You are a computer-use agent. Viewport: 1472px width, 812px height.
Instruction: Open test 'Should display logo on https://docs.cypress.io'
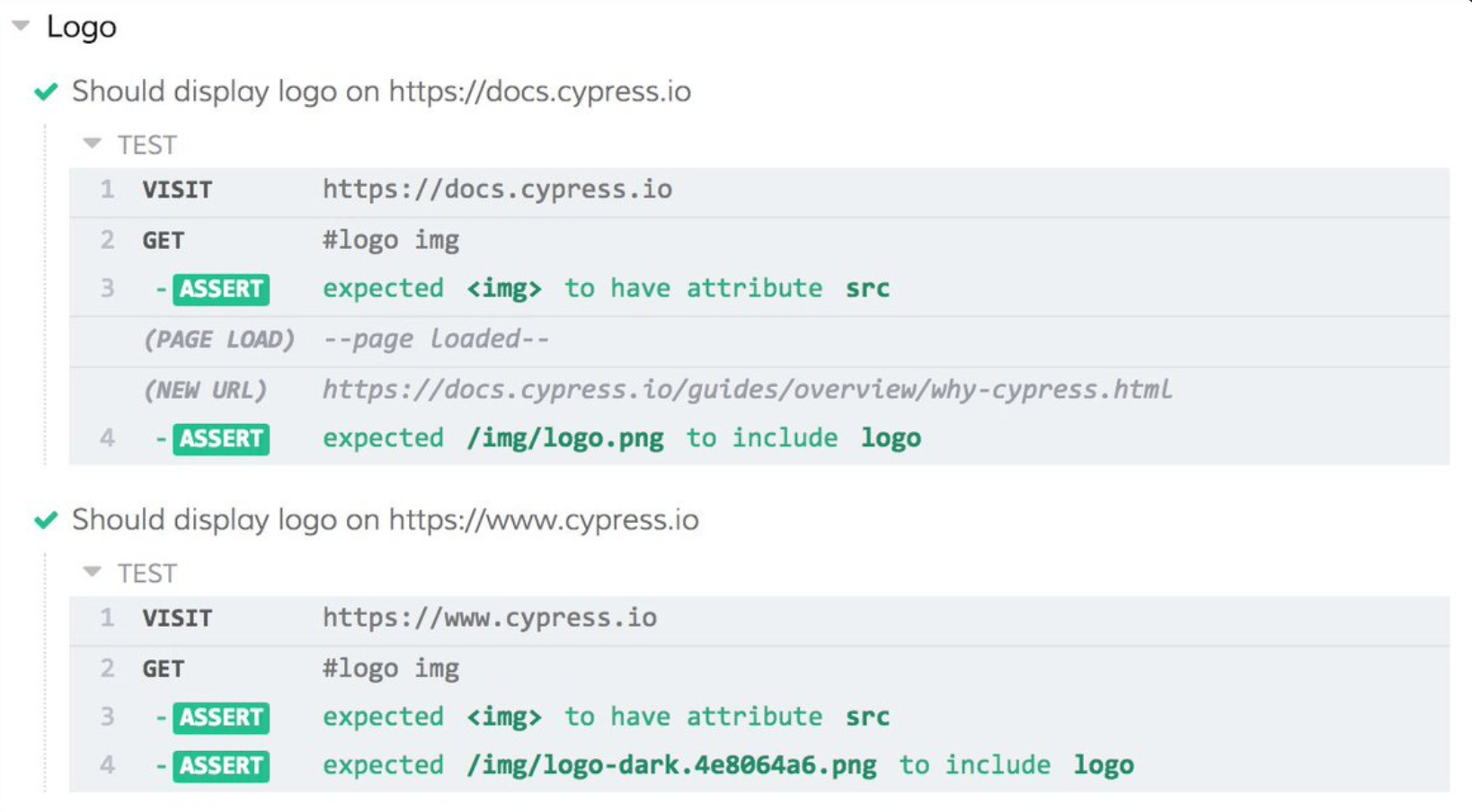tap(381, 92)
